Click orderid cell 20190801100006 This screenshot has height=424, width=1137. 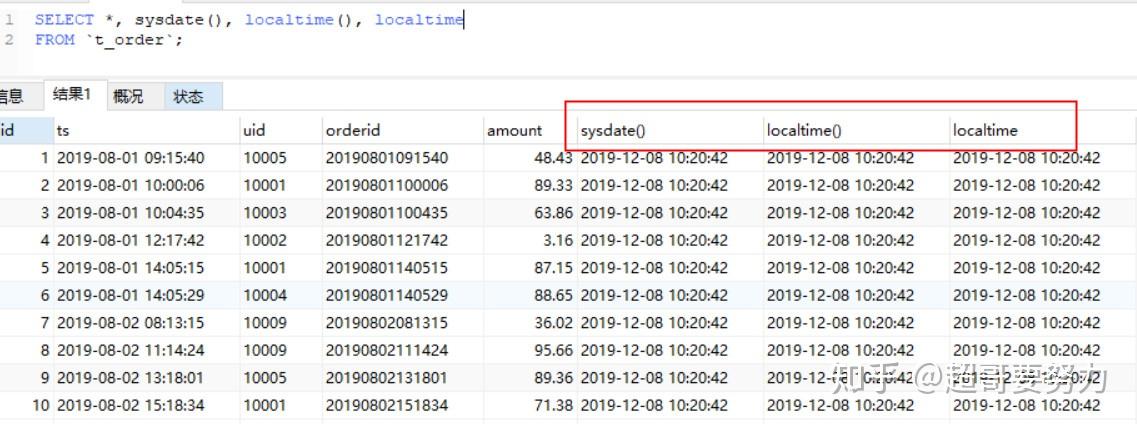point(386,185)
